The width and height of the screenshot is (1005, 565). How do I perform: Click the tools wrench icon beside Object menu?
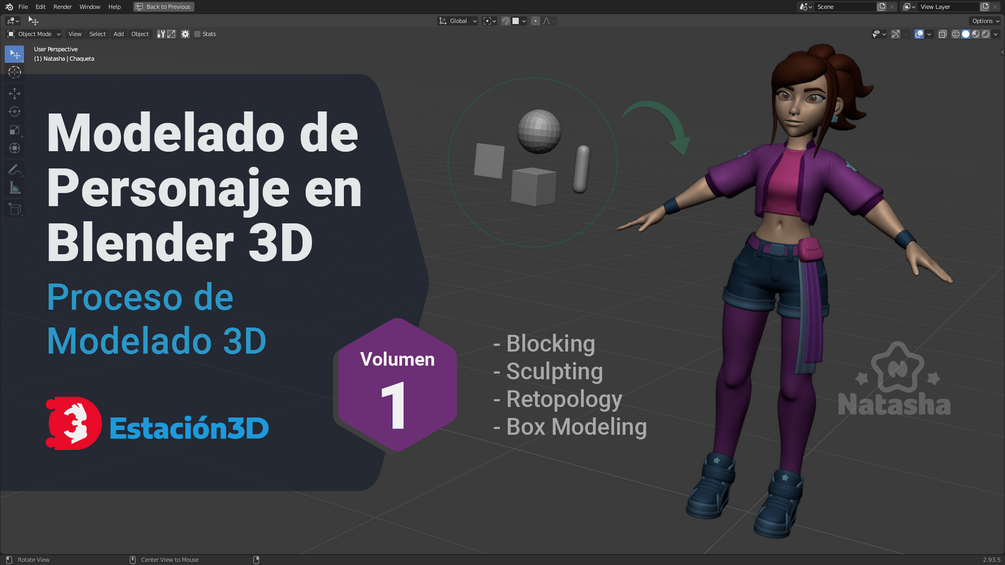tap(161, 34)
